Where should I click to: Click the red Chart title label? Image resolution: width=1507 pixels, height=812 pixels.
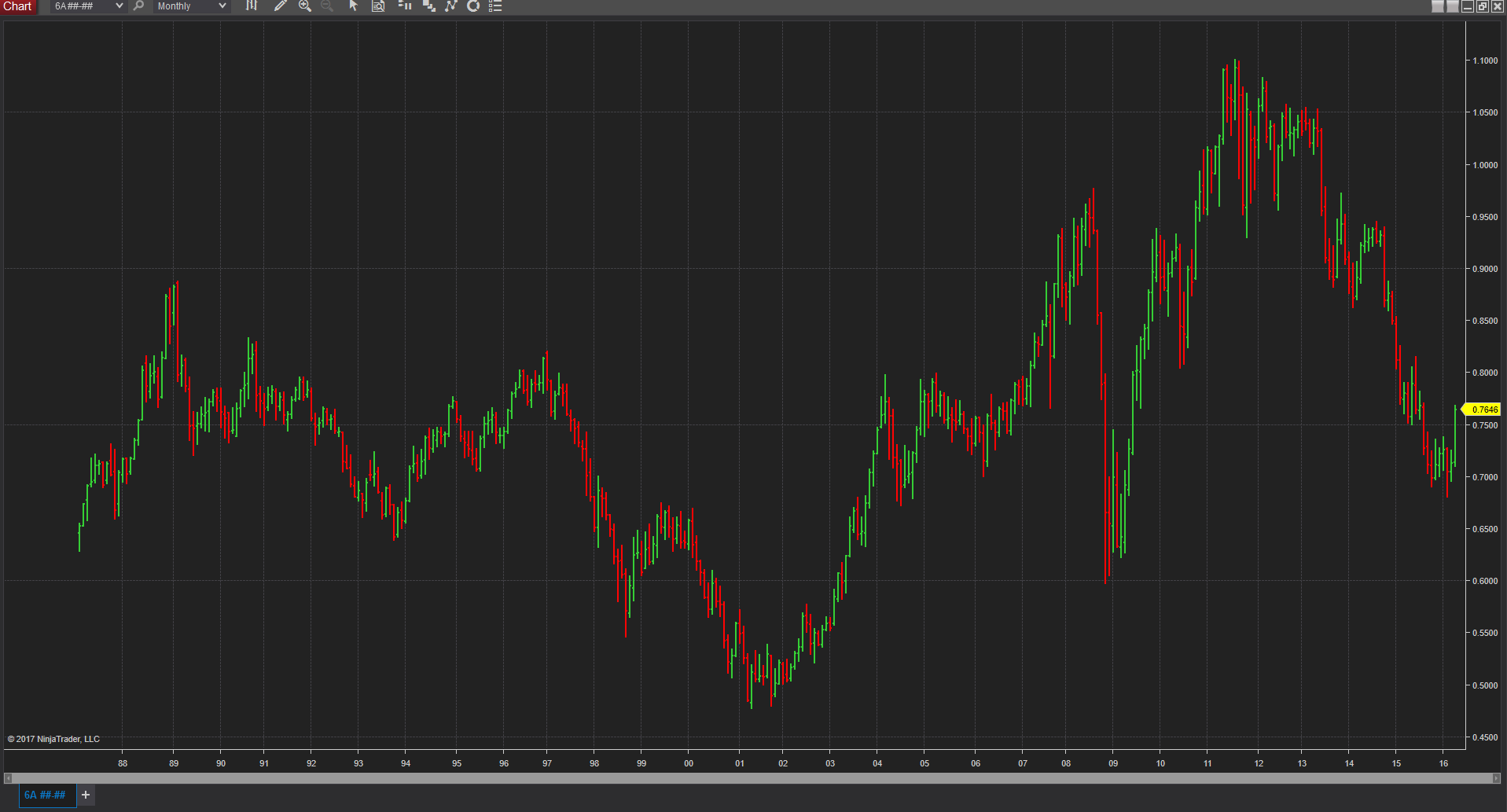(x=18, y=6)
